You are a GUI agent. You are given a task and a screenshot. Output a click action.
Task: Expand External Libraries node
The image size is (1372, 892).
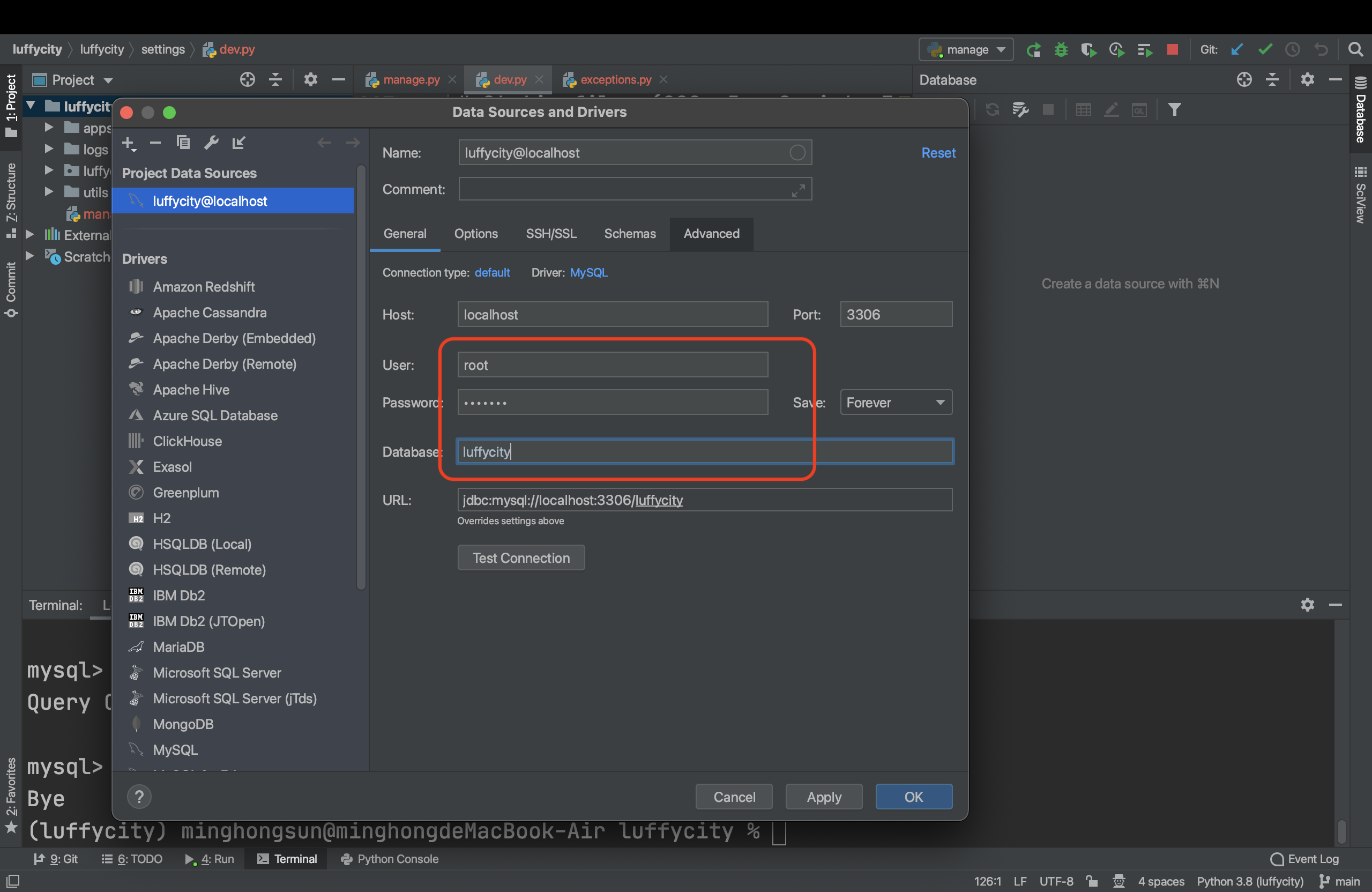point(30,234)
